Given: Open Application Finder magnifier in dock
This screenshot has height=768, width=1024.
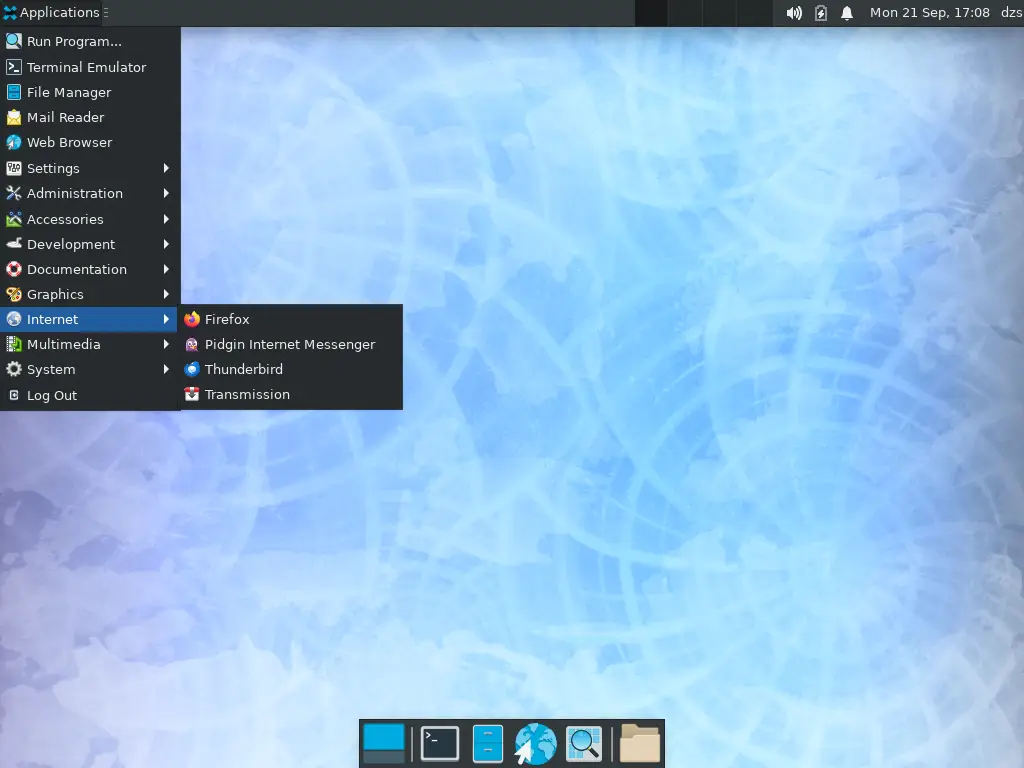Looking at the screenshot, I should (583, 743).
